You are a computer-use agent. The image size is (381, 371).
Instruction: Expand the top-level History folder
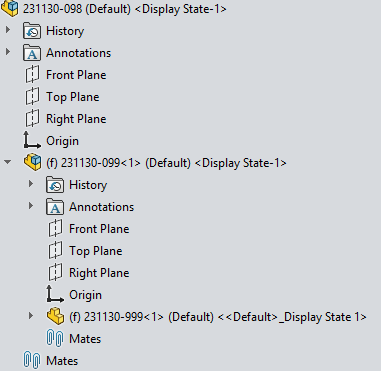[x=8, y=30]
